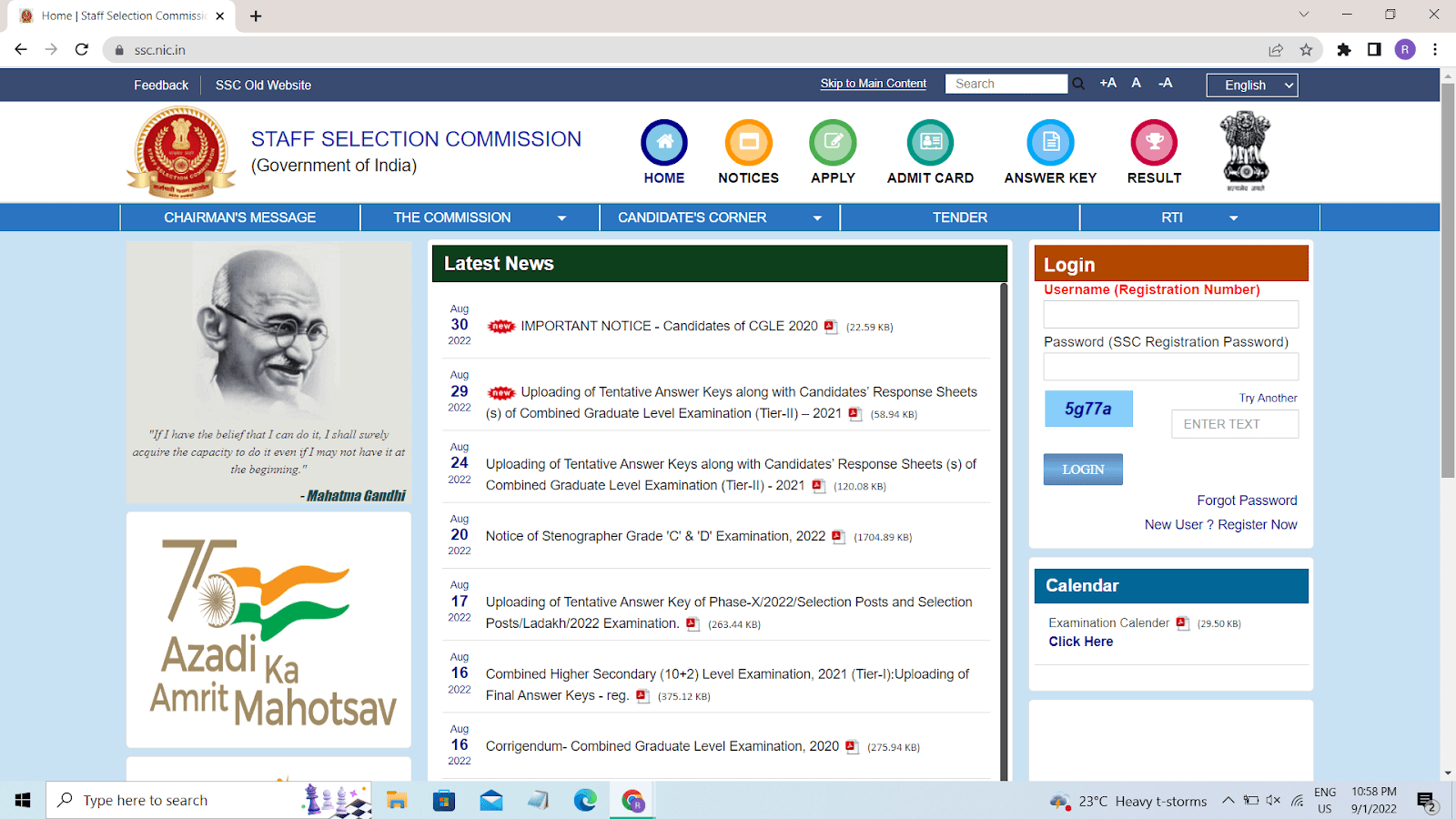The width and height of the screenshot is (1456, 819).
Task: Open the TENDER menu item
Action: point(959,217)
